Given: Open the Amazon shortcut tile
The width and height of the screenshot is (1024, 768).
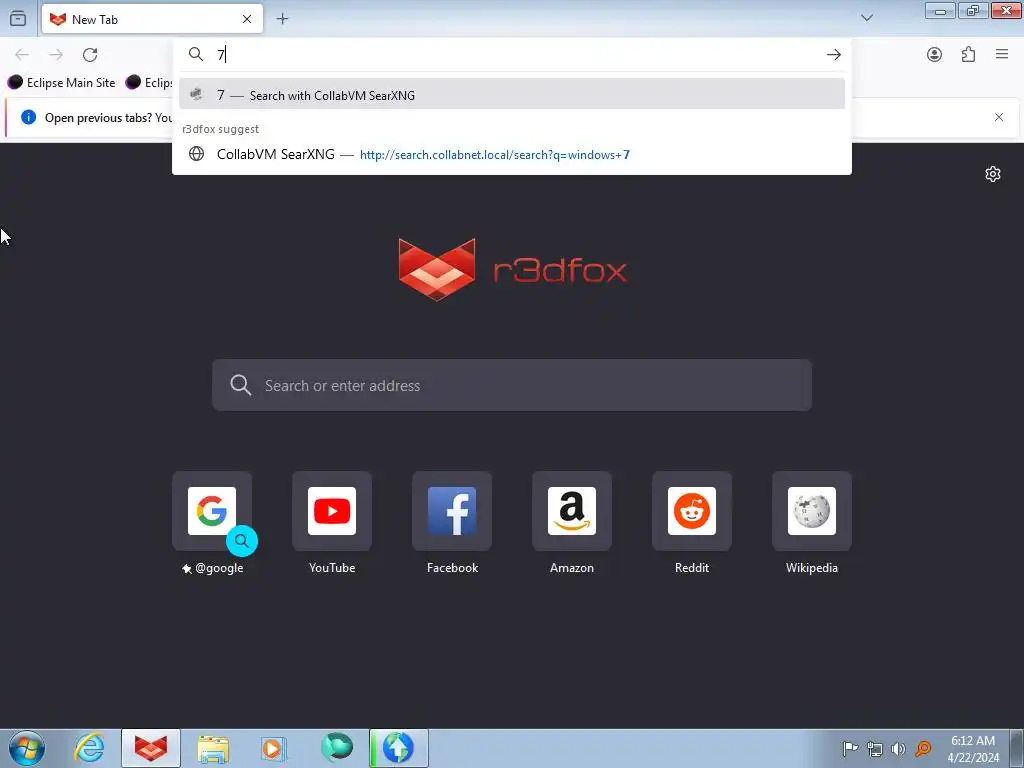Looking at the screenshot, I should pyautogui.click(x=571, y=511).
